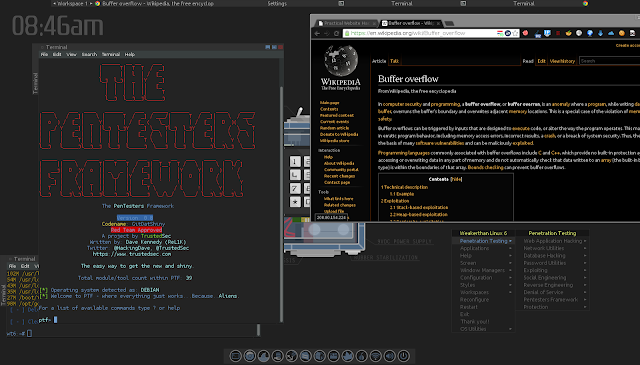Open View history on Wikipedia page

click(562, 61)
